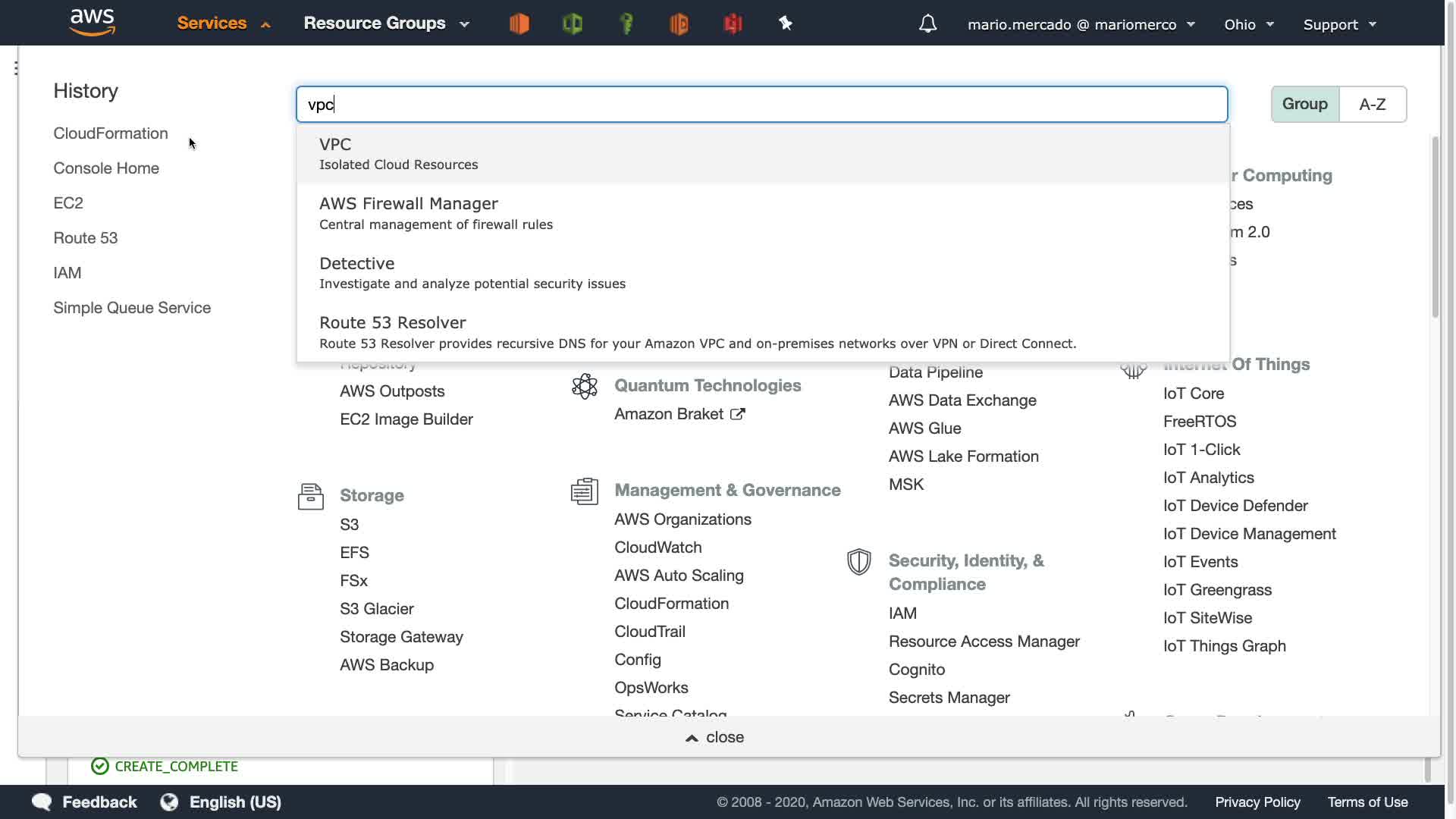Switch service list to A-Z view

click(1372, 104)
